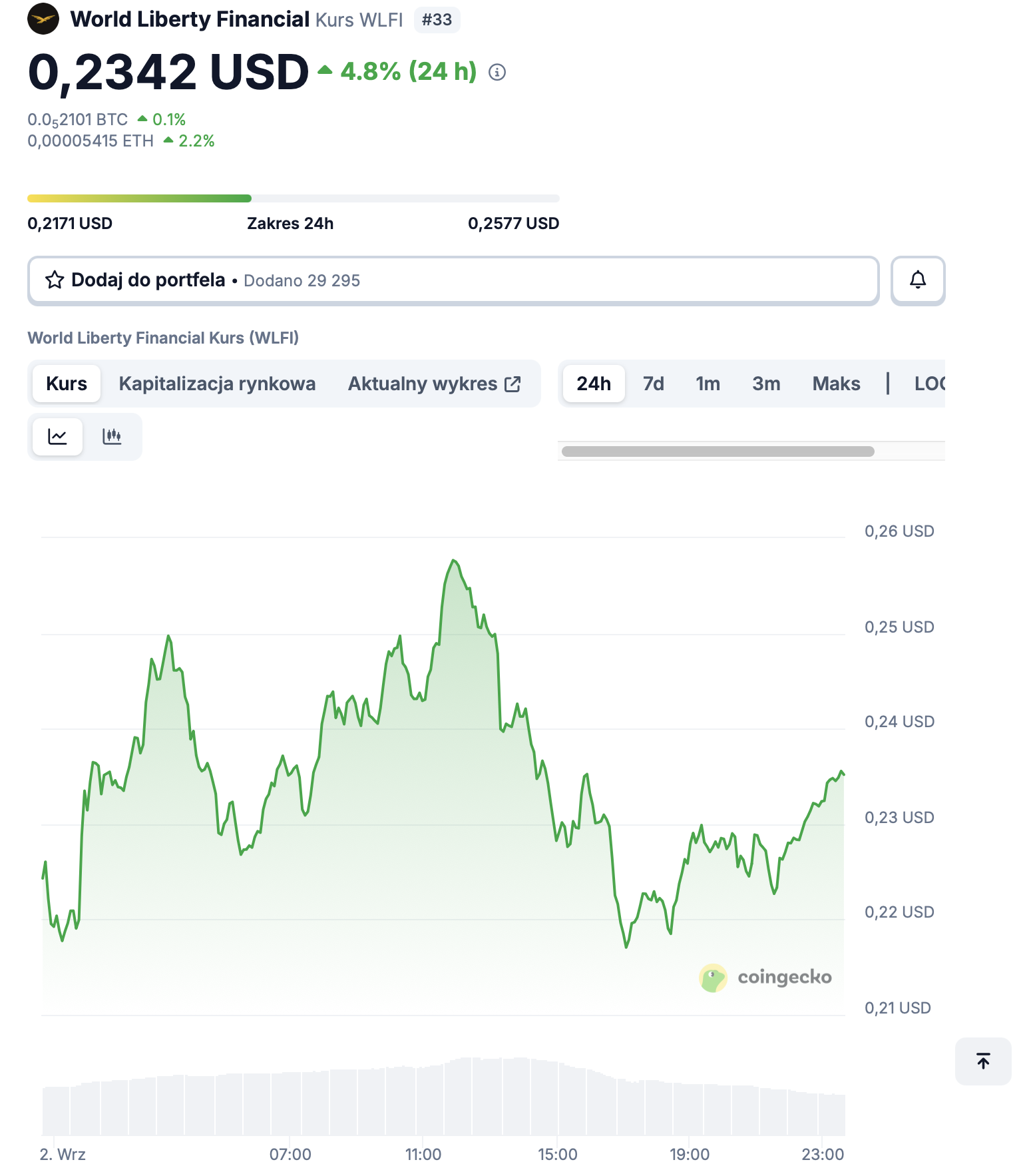Click the World Liberty Financial coin logo
Viewport: 1033px width, 1176px height.
pyautogui.click(x=43, y=19)
